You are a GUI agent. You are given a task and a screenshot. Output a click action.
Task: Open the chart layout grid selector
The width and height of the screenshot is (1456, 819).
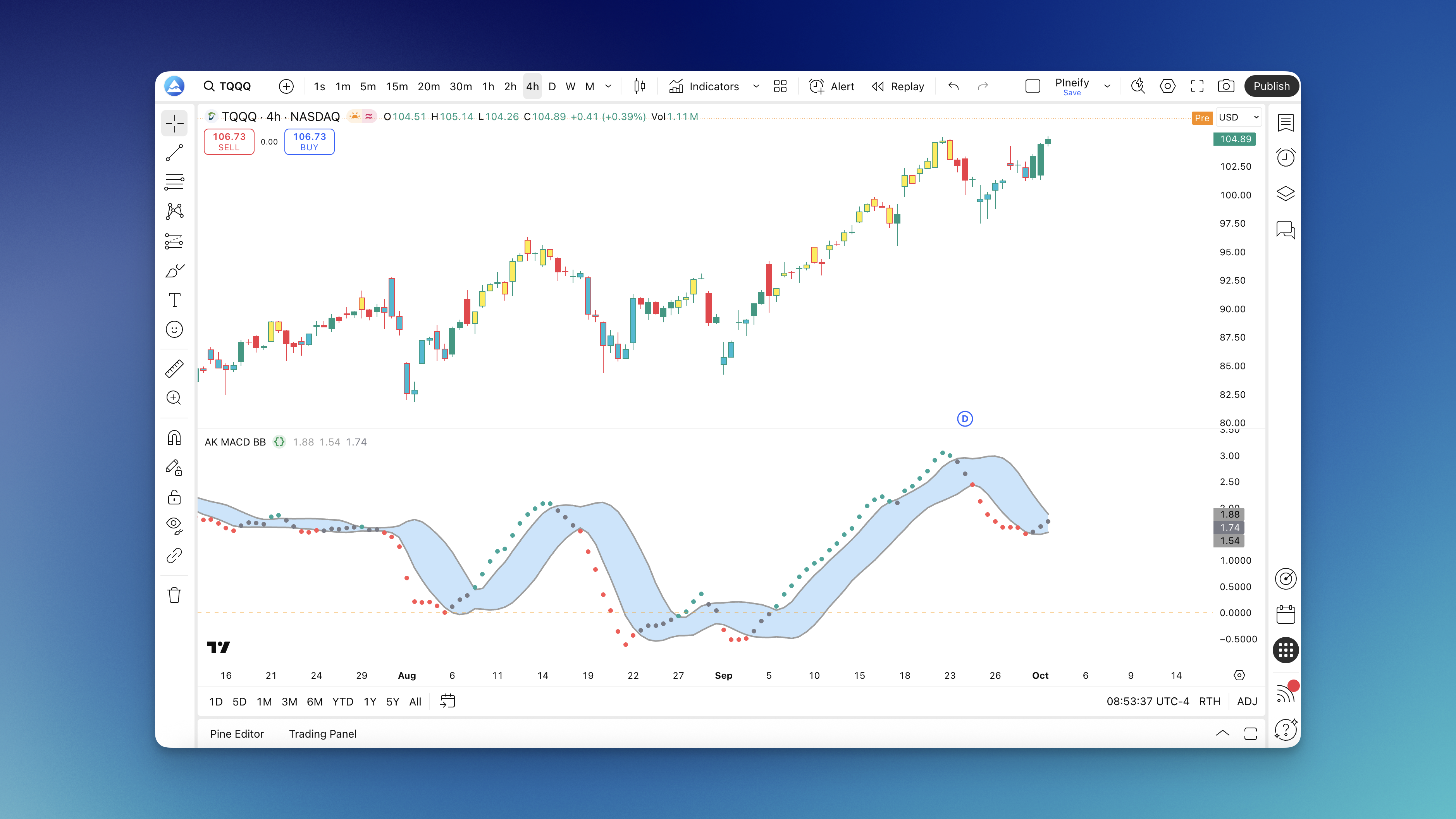click(x=780, y=86)
